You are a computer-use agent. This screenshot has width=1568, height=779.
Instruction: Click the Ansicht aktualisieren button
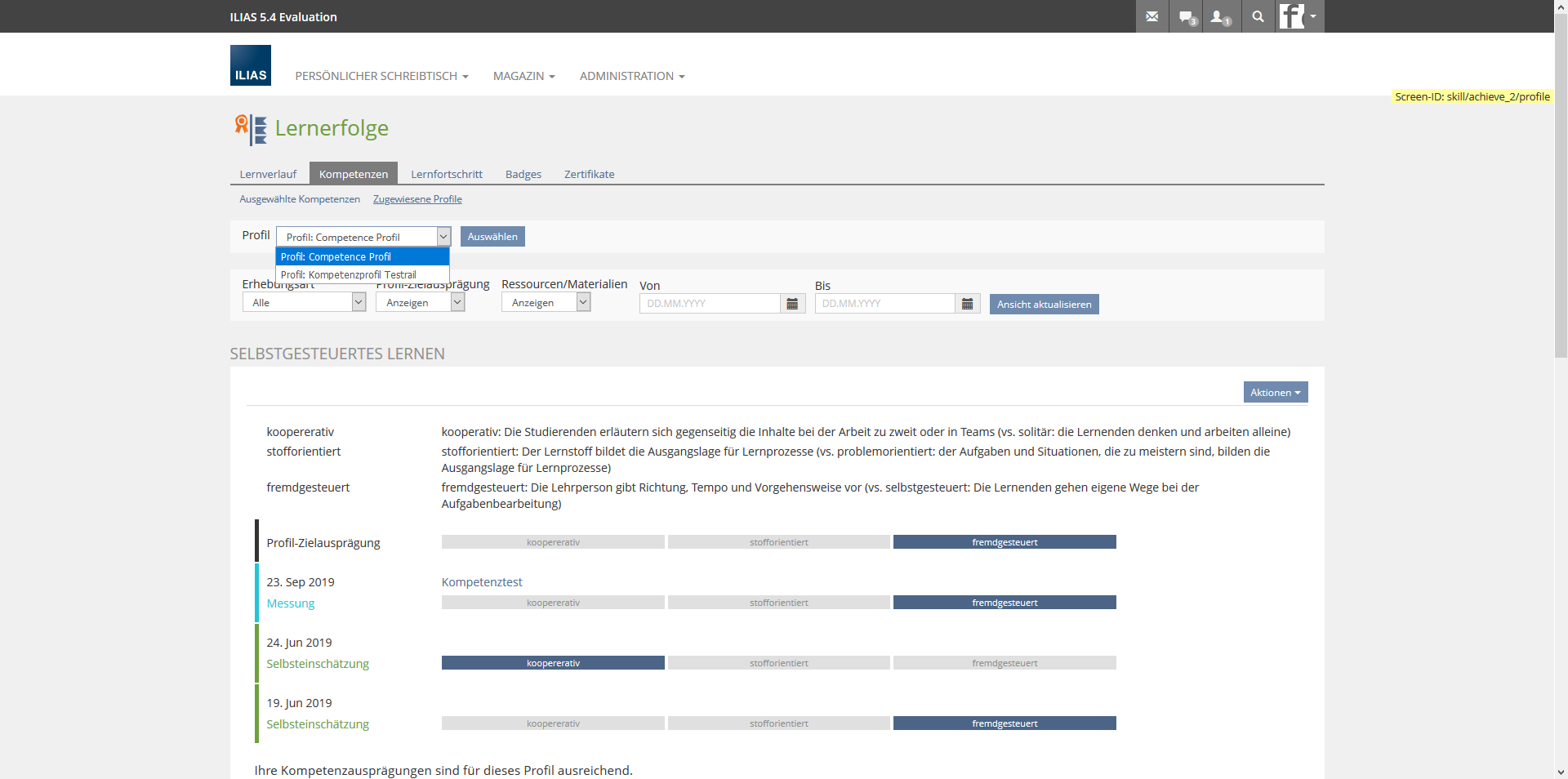[1044, 305]
